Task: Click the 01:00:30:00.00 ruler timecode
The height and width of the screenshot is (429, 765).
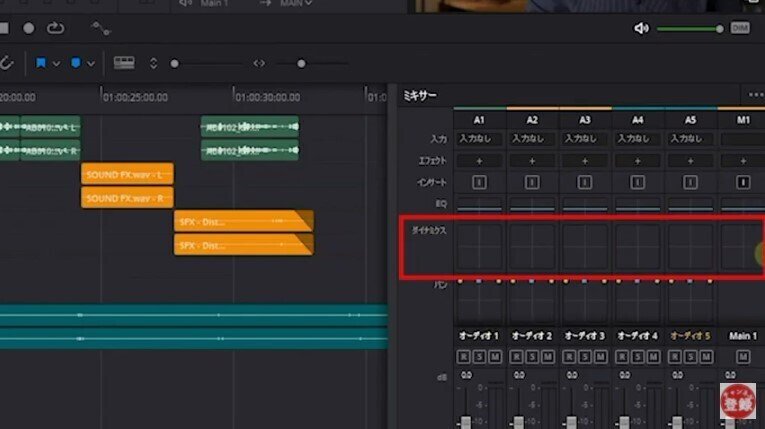Action: coord(267,98)
